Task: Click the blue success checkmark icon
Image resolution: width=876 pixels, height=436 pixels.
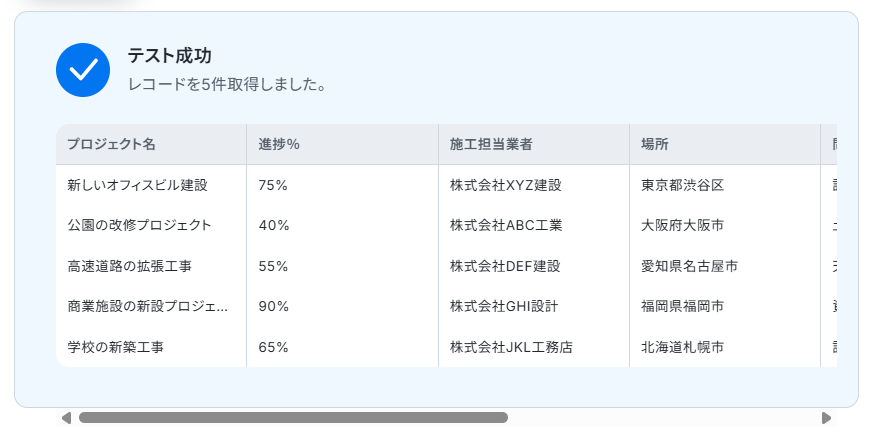Action: click(83, 70)
